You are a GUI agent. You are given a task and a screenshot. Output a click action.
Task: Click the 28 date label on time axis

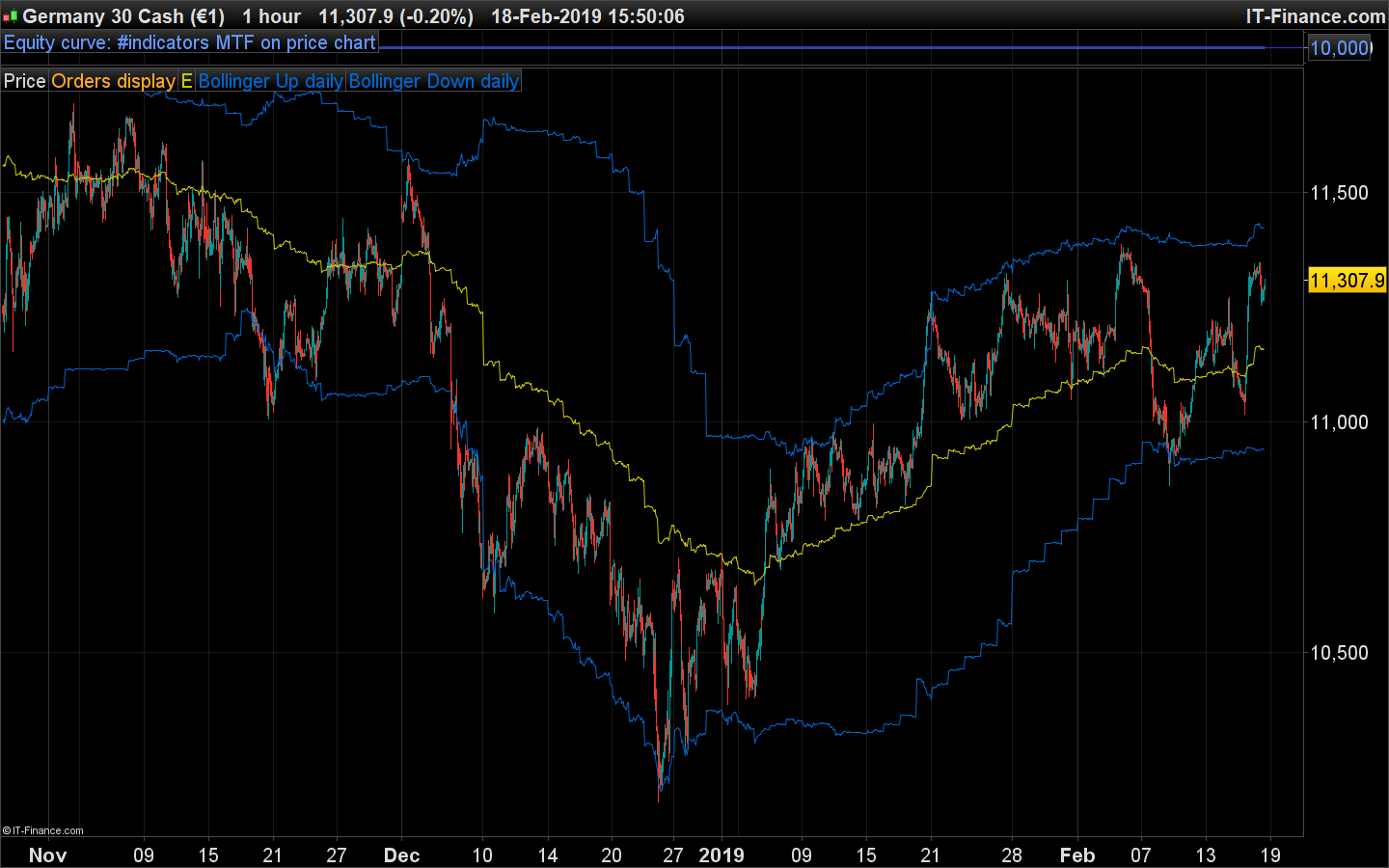point(1012,854)
